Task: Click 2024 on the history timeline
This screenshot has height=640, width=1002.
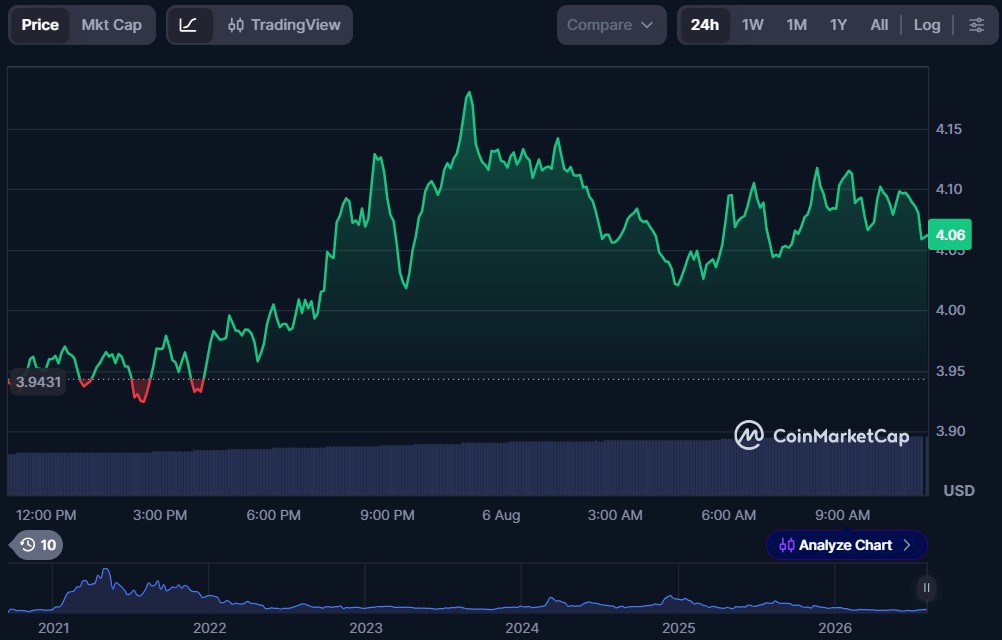Action: (522, 628)
